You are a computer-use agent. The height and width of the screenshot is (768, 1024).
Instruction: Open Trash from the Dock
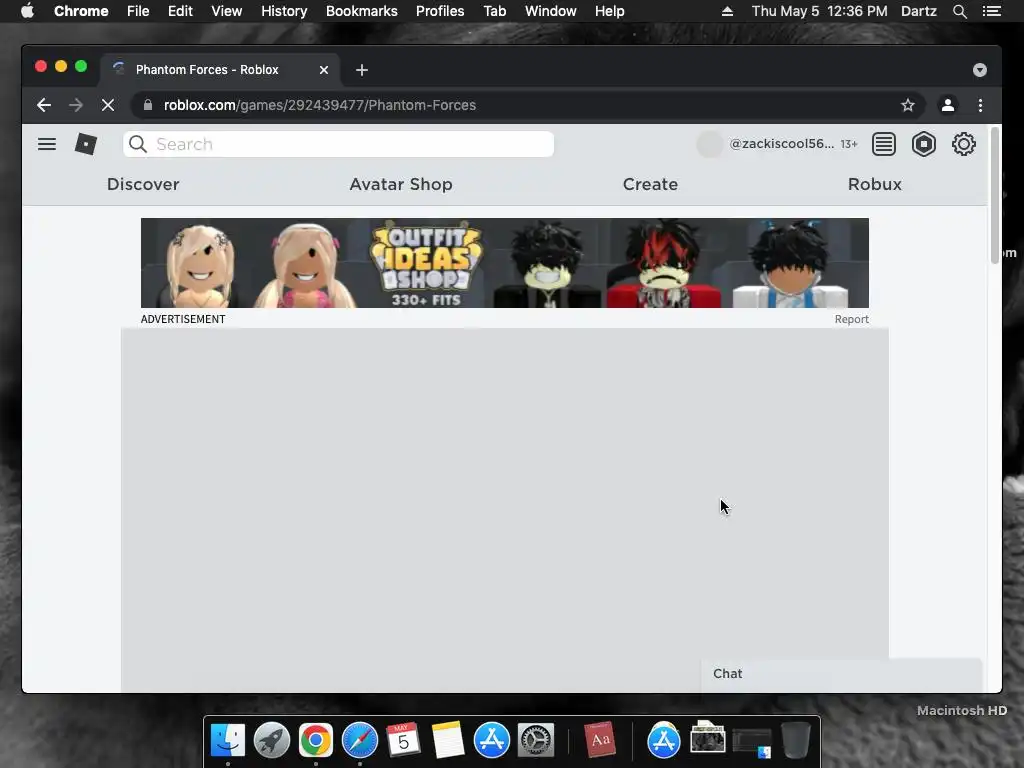pyautogui.click(x=795, y=741)
